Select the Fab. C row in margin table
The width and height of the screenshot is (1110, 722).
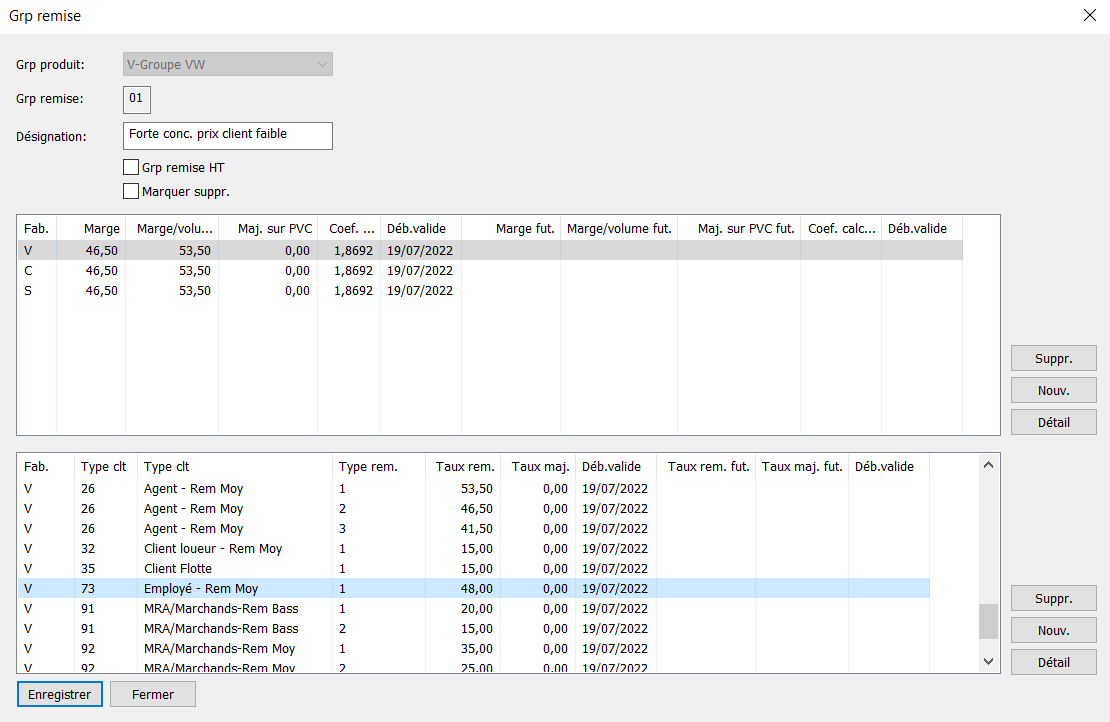click(490, 270)
